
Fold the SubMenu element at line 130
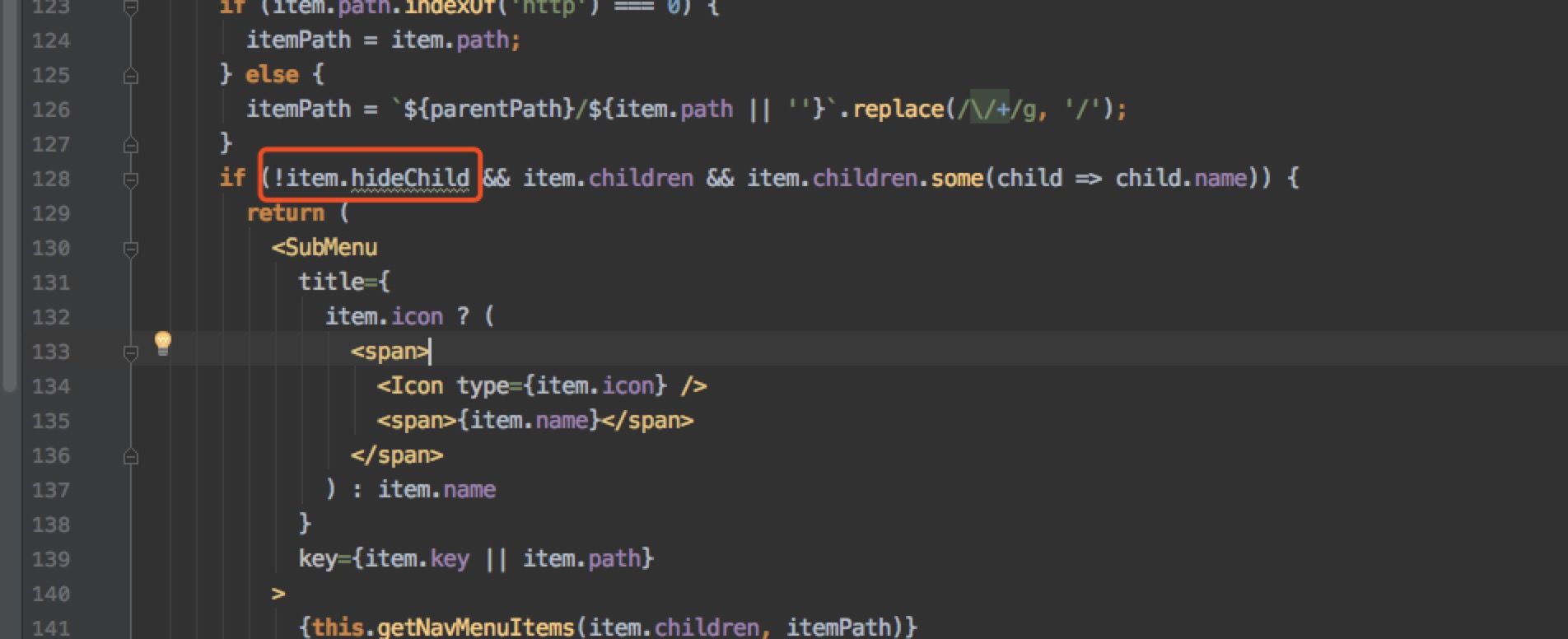(x=130, y=249)
